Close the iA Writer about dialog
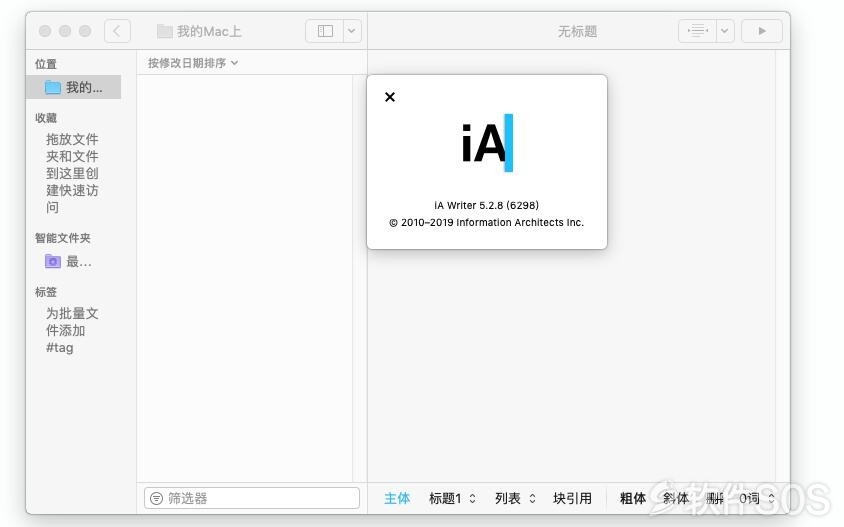844x527 pixels. pyautogui.click(x=390, y=97)
